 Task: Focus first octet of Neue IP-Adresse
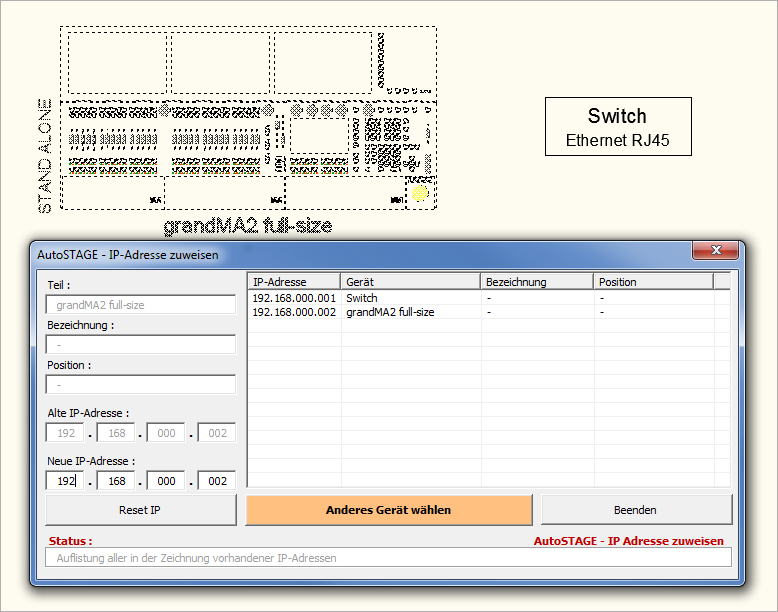click(65, 481)
